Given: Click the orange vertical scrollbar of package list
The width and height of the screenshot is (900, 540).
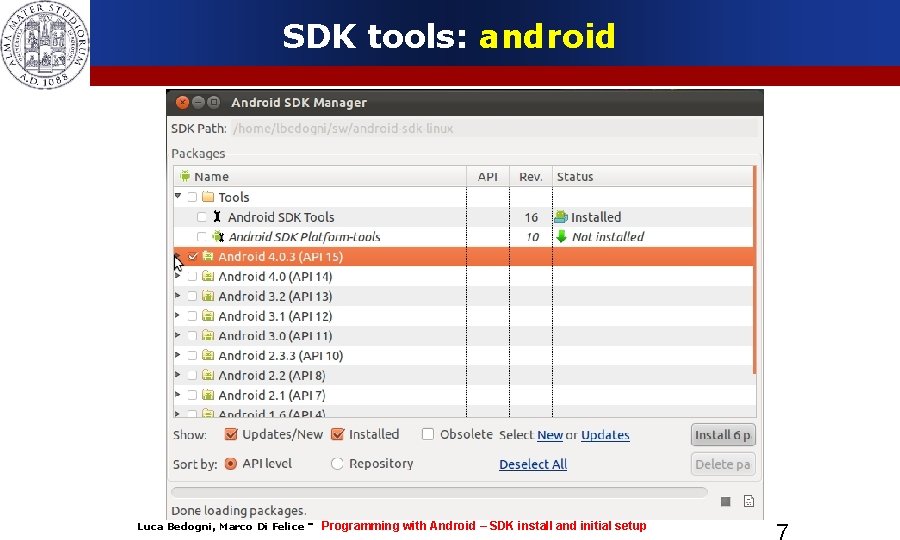Looking at the screenshot, I should [x=754, y=270].
